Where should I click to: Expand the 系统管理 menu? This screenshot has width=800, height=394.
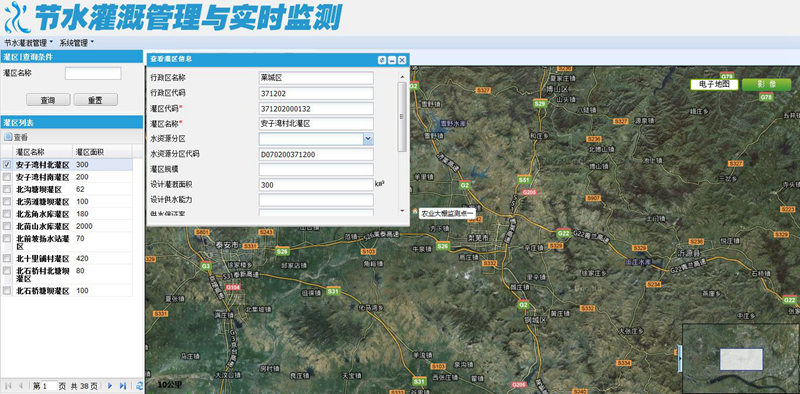pyautogui.click(x=77, y=42)
